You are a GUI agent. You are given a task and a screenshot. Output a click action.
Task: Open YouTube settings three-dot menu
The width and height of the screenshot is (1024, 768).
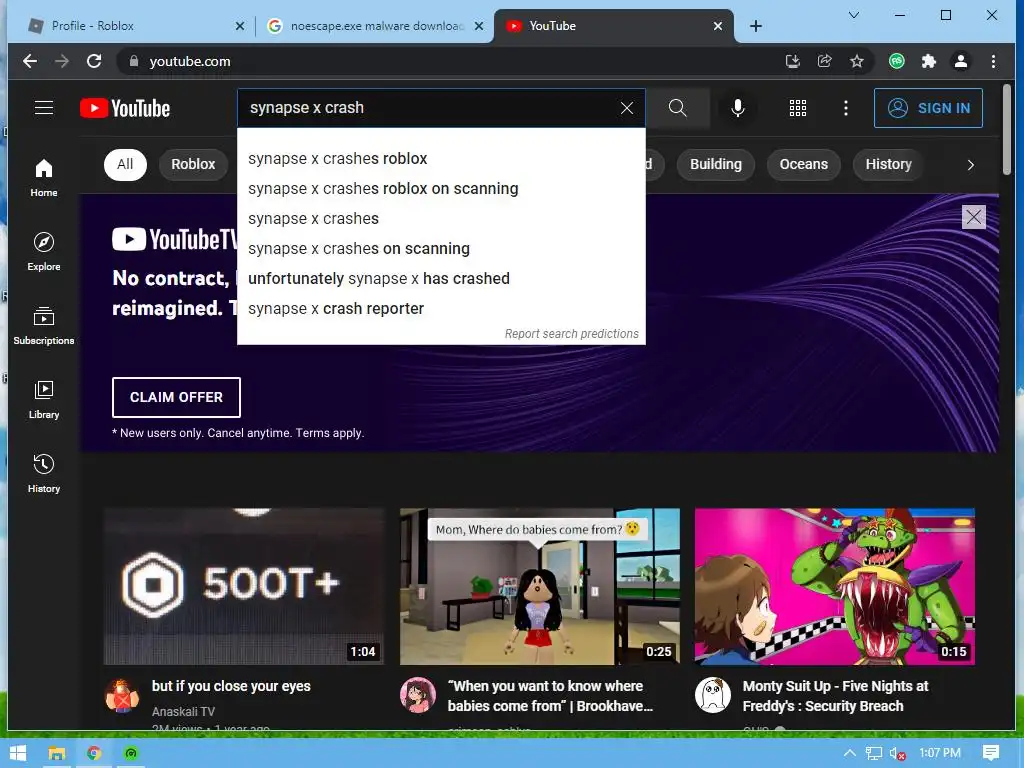click(x=846, y=108)
